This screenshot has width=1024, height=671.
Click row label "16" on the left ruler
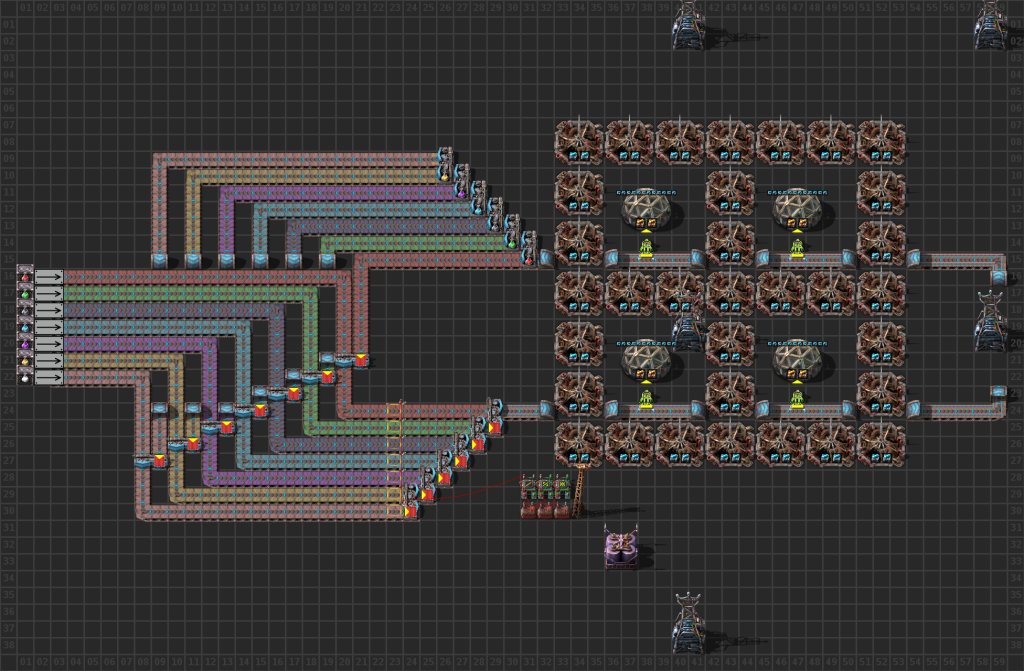9,276
